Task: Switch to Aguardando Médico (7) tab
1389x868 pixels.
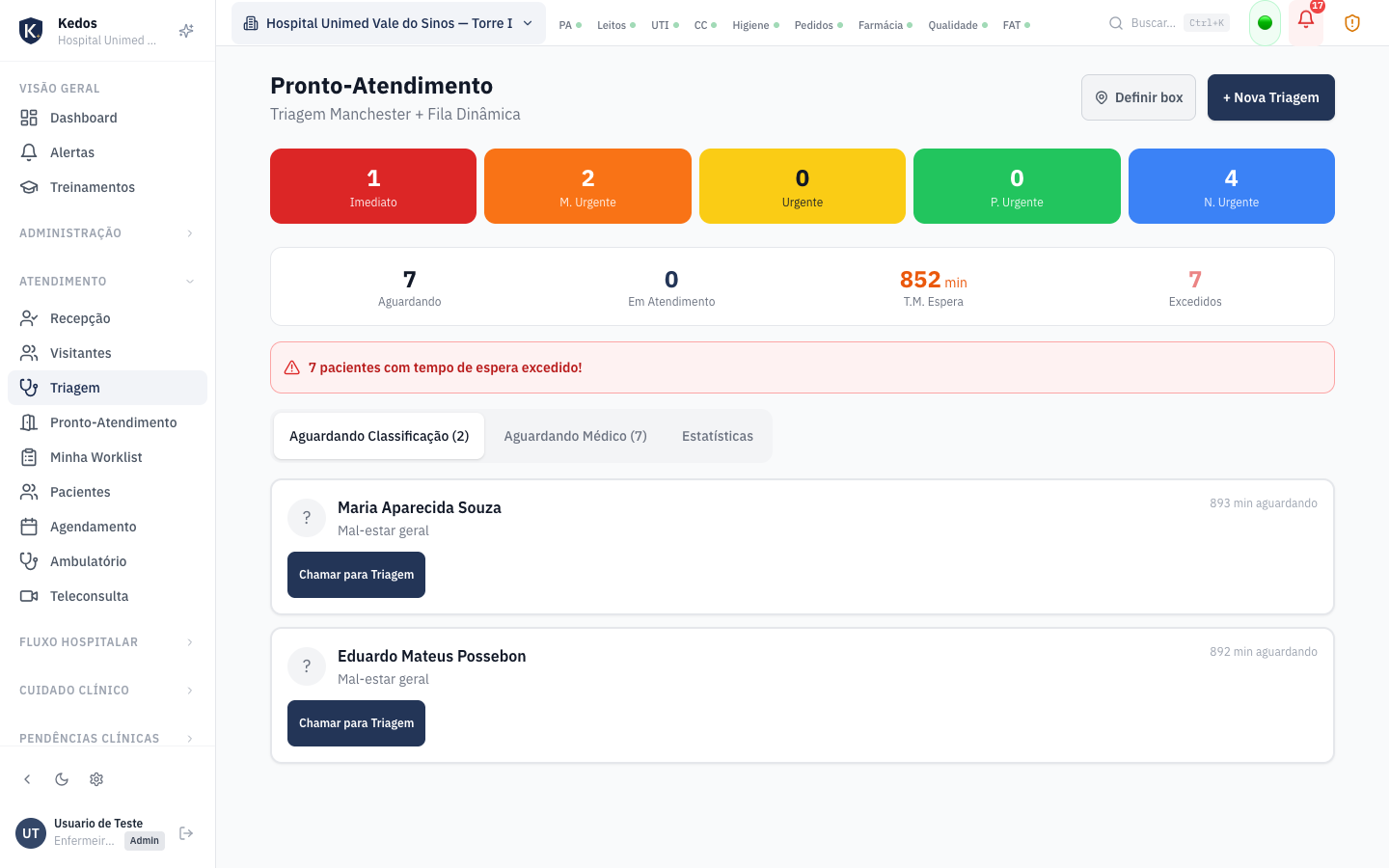Action: (x=576, y=436)
